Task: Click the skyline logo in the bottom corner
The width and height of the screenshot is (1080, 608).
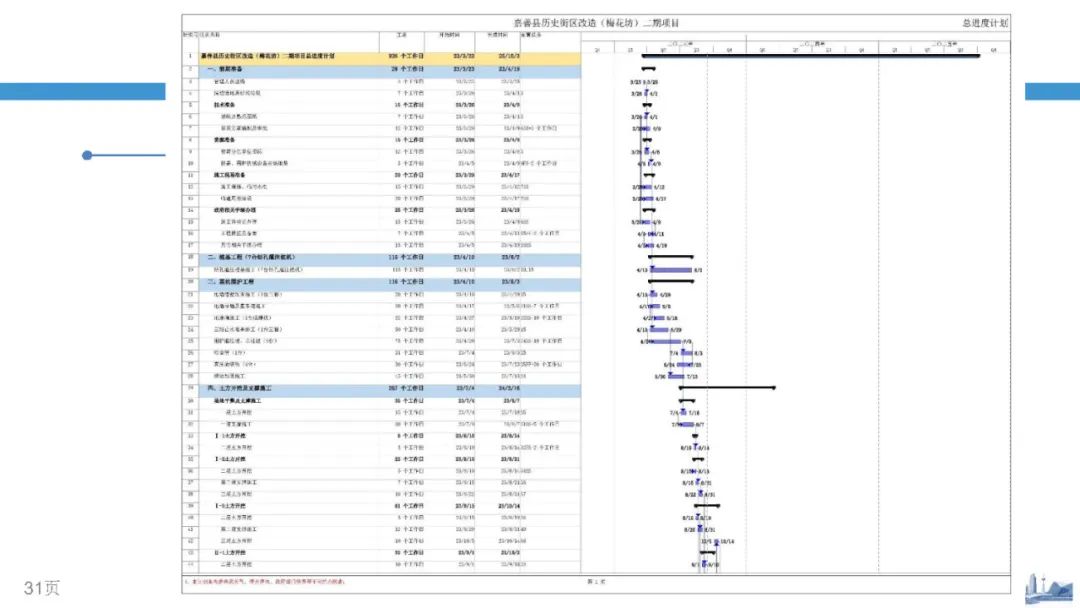Action: [1048, 589]
